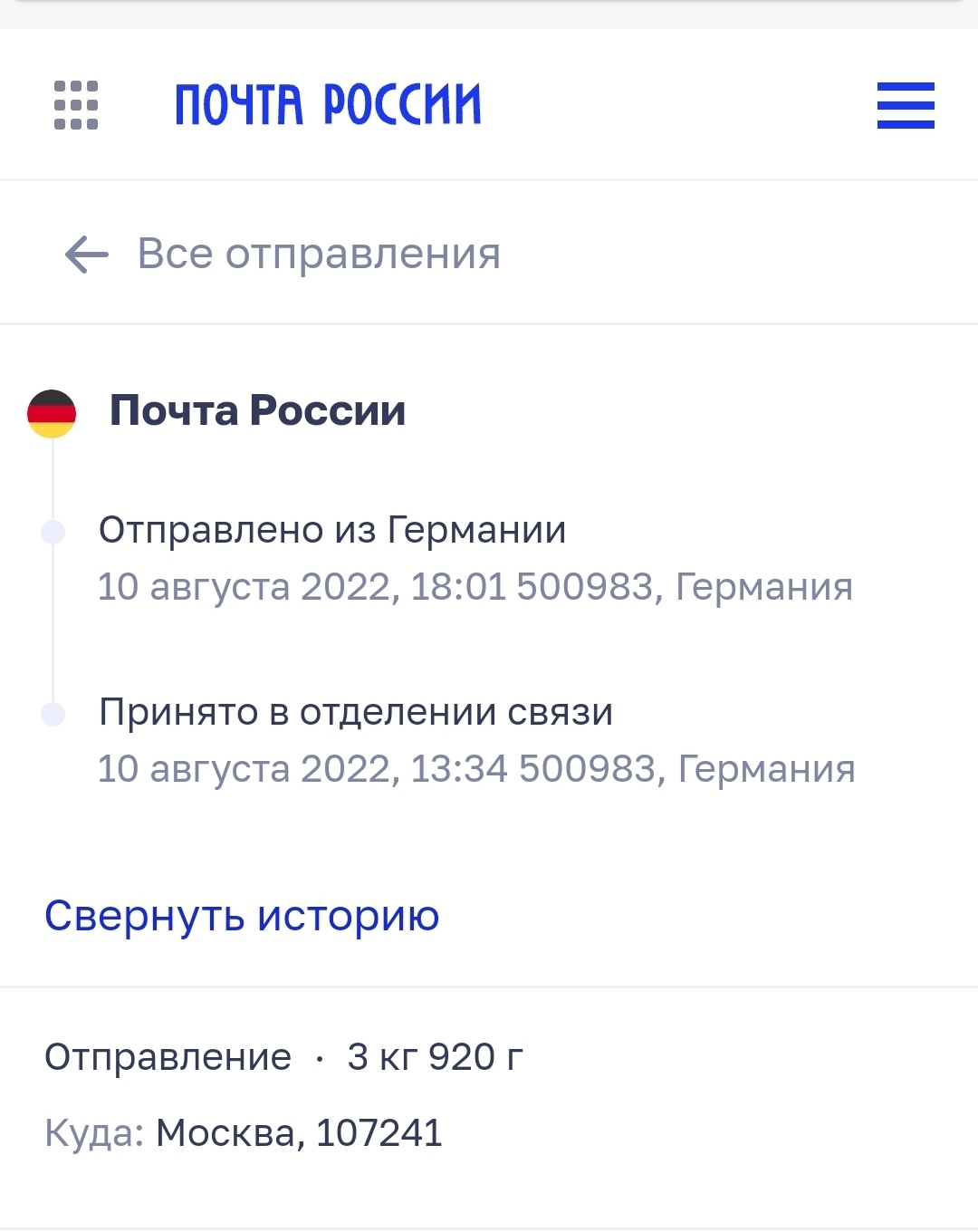Image resolution: width=978 pixels, height=1232 pixels.
Task: Select the Принято в отделении связи status
Action: pyautogui.click(x=356, y=712)
